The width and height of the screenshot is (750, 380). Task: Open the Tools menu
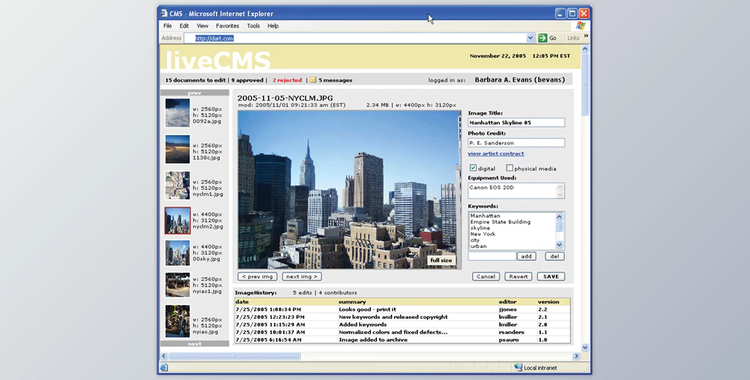coord(254,26)
